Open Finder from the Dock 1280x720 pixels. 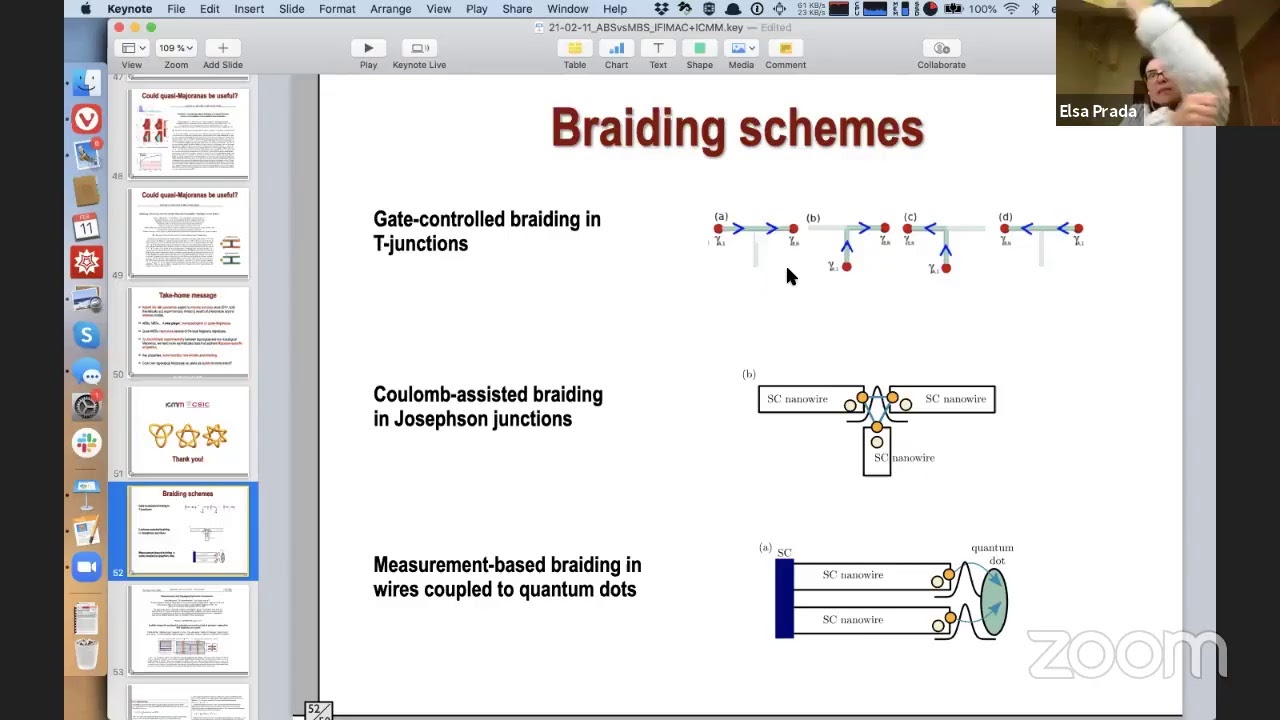coord(87,83)
